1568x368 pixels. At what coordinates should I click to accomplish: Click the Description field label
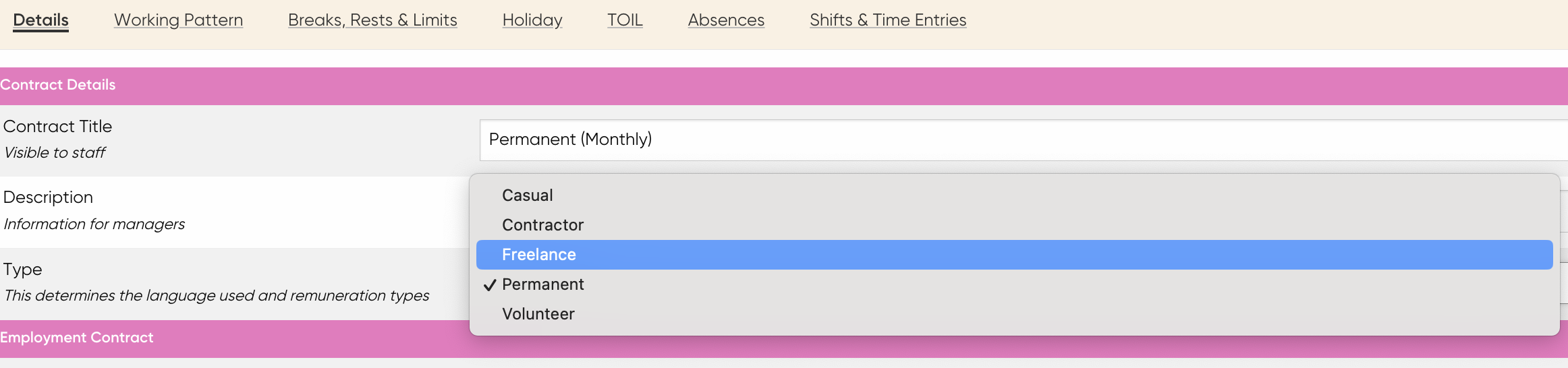(48, 197)
